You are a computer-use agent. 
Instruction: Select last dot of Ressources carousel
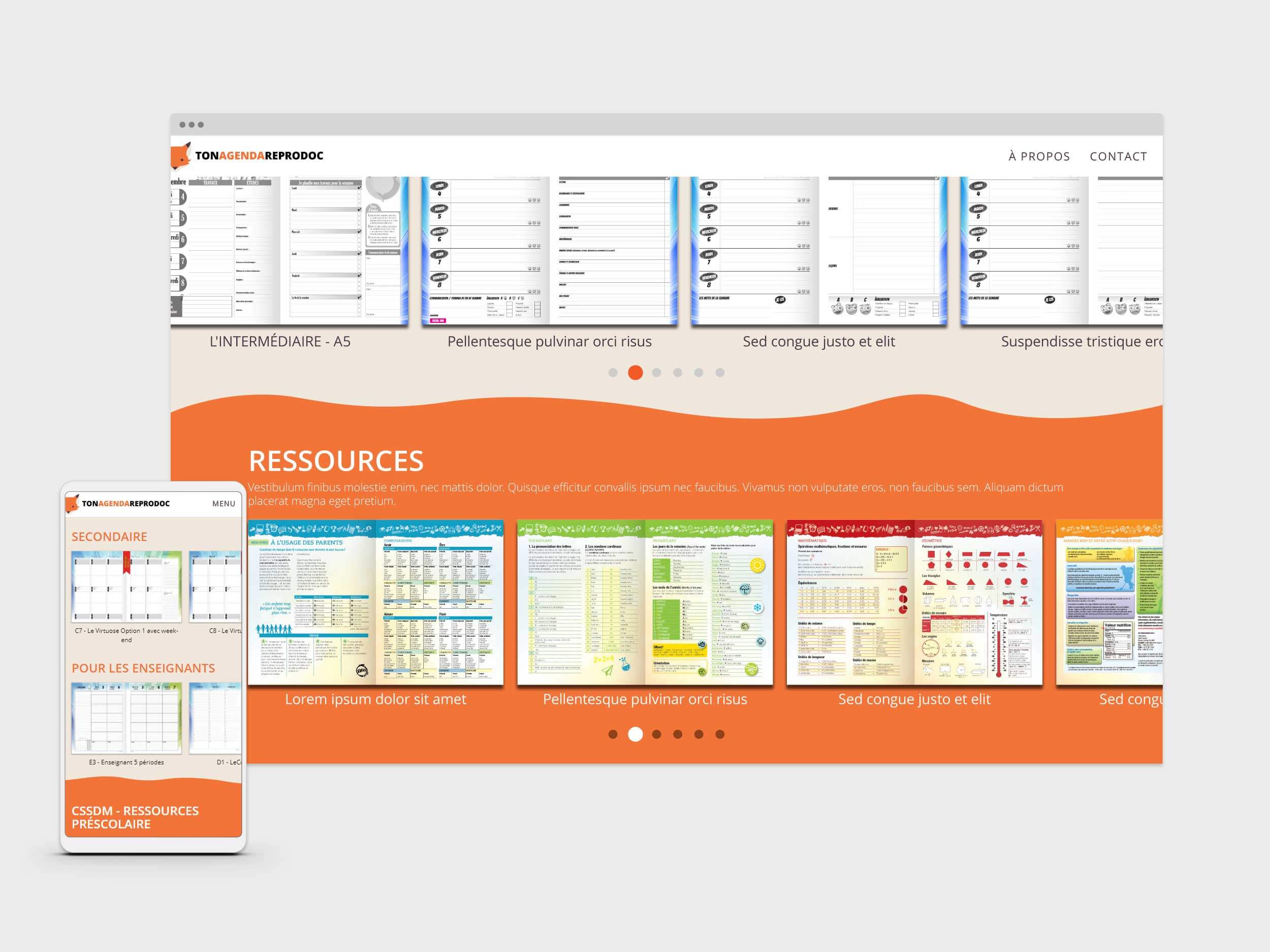[719, 734]
